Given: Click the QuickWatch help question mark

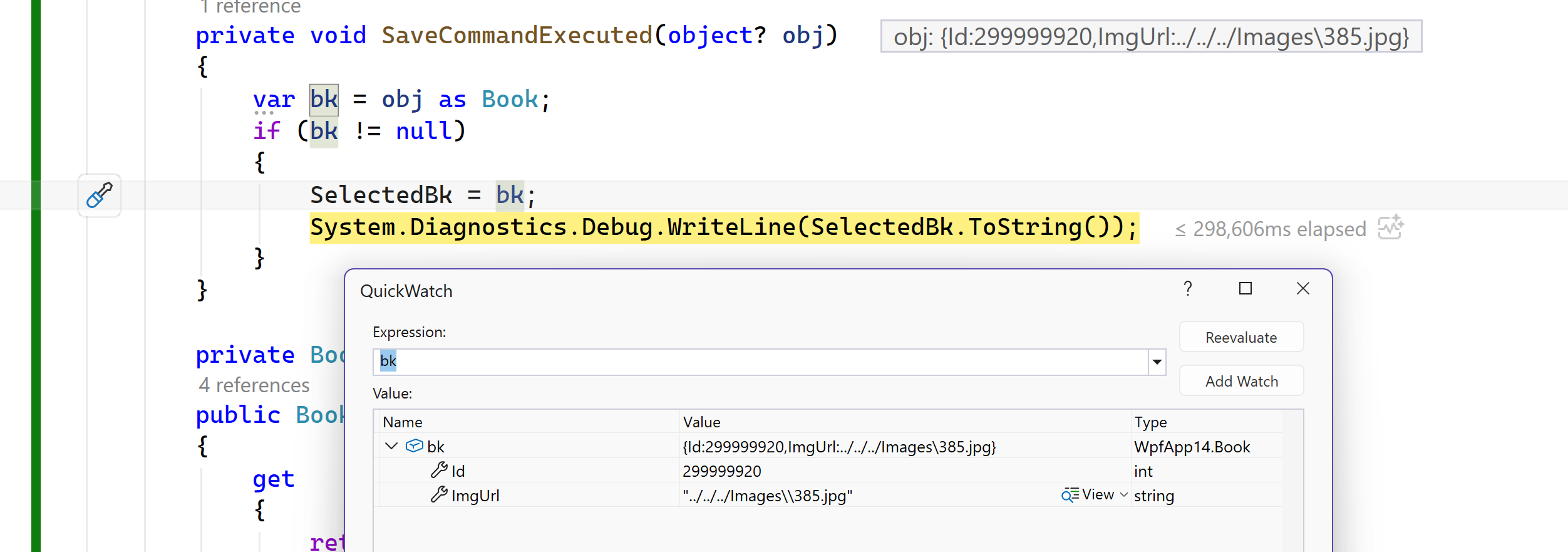Looking at the screenshot, I should (1188, 288).
